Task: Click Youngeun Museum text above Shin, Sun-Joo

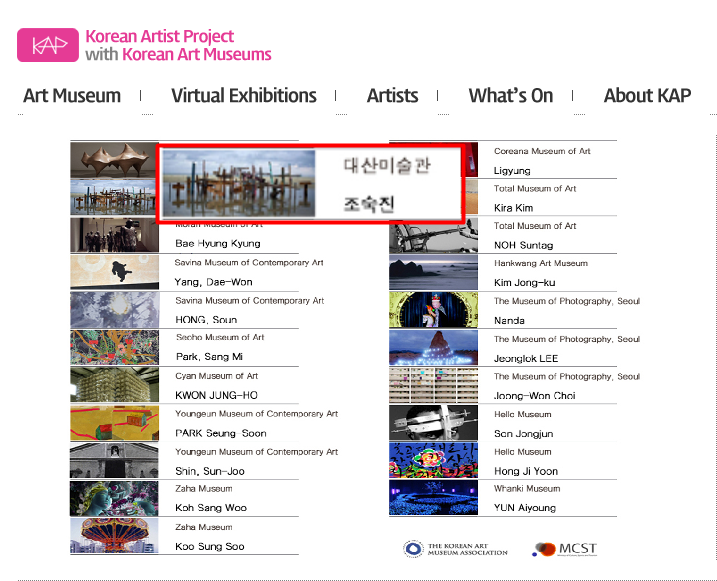Action: (x=257, y=452)
